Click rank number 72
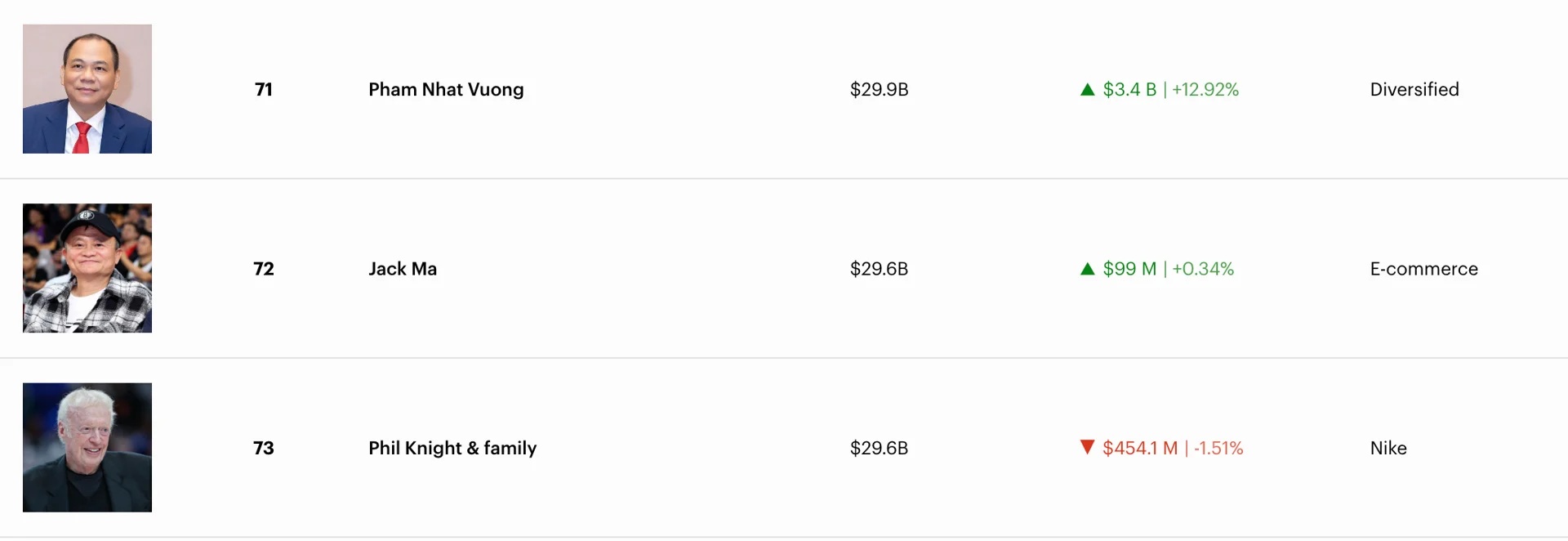1568x541 pixels. tap(264, 269)
